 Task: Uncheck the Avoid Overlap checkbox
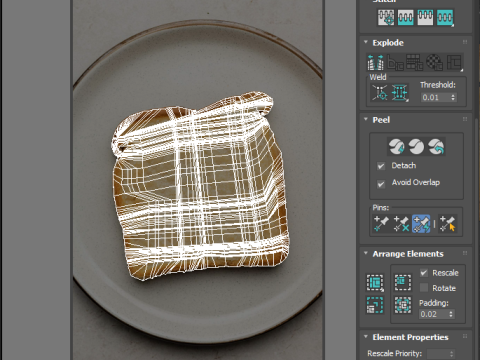click(x=381, y=184)
